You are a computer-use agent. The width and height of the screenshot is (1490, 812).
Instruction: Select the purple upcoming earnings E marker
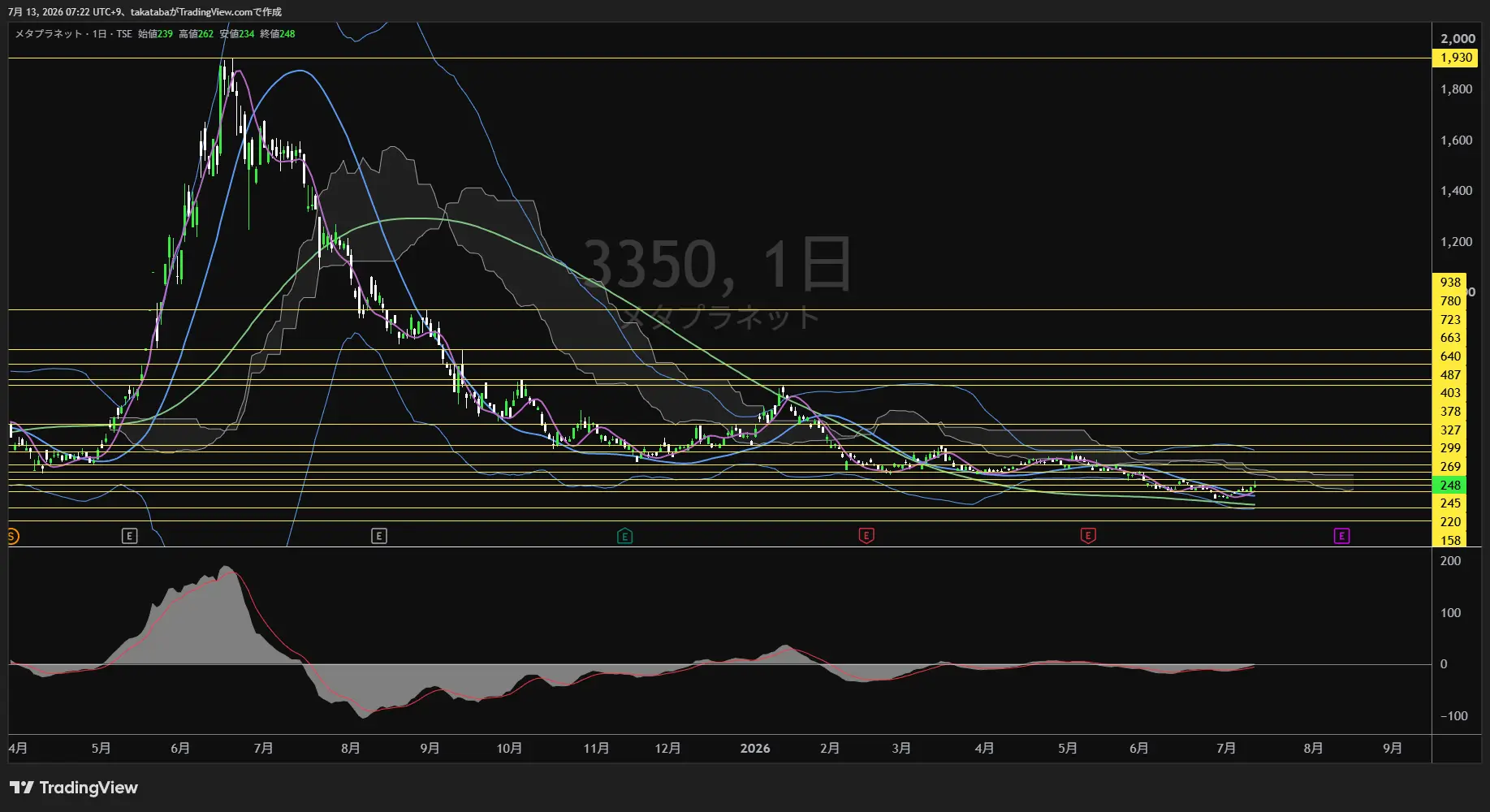click(1341, 536)
